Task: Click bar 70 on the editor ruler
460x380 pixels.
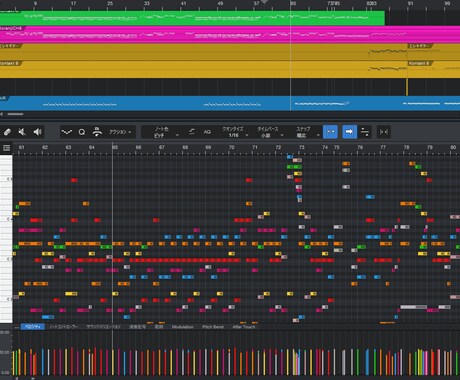Action: 231,147
